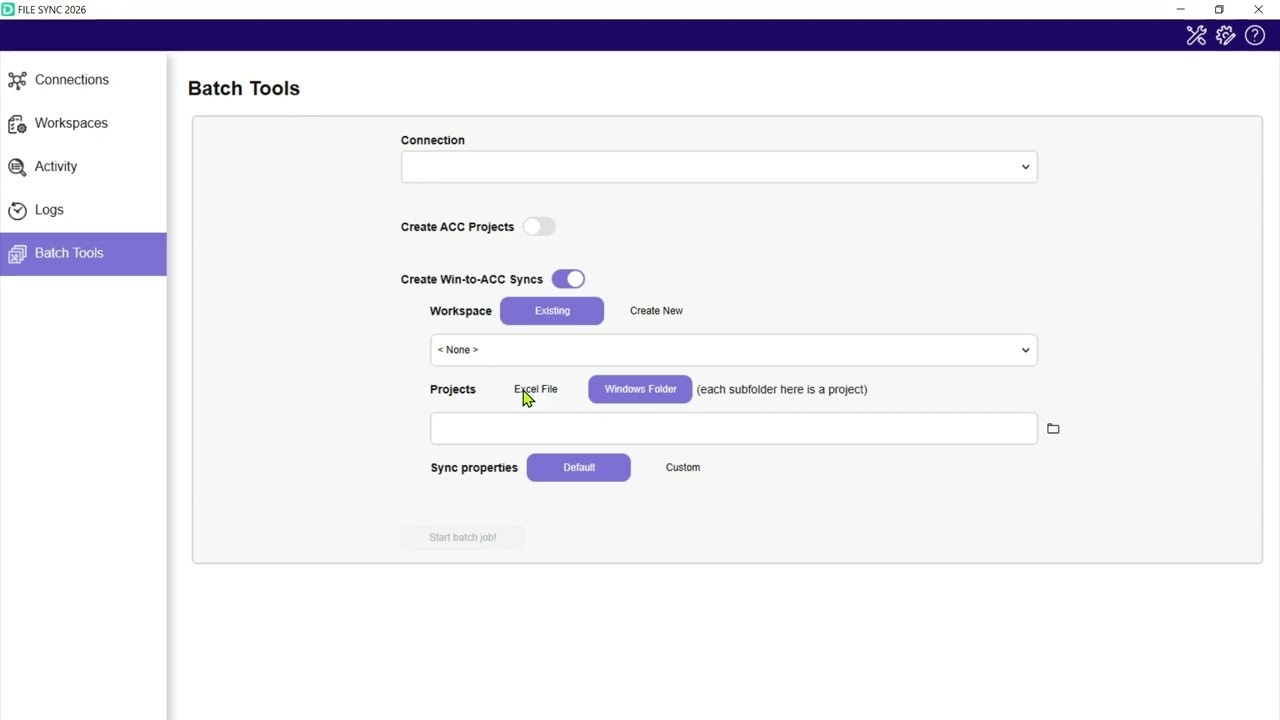
Task: Show the Logs page
Action: [x=83, y=210]
